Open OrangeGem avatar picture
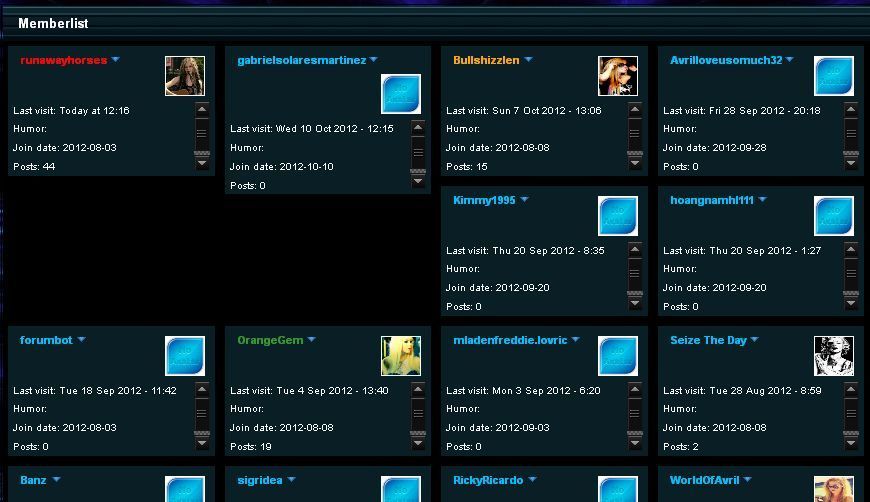This screenshot has width=870, height=502. [x=401, y=356]
